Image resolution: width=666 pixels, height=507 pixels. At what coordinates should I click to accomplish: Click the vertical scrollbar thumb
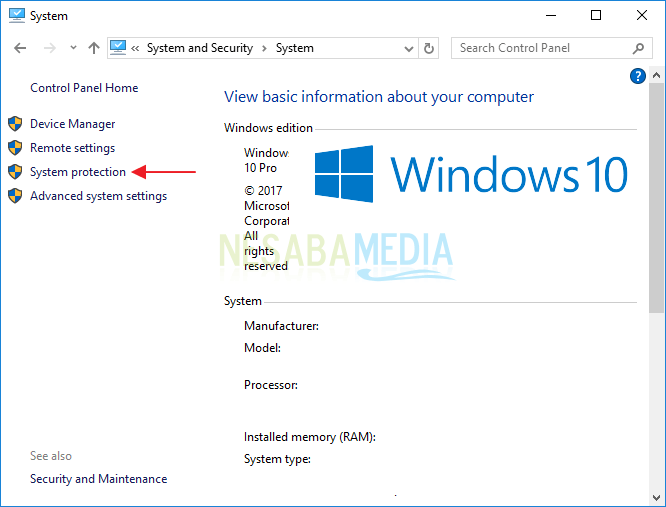[x=656, y=198]
